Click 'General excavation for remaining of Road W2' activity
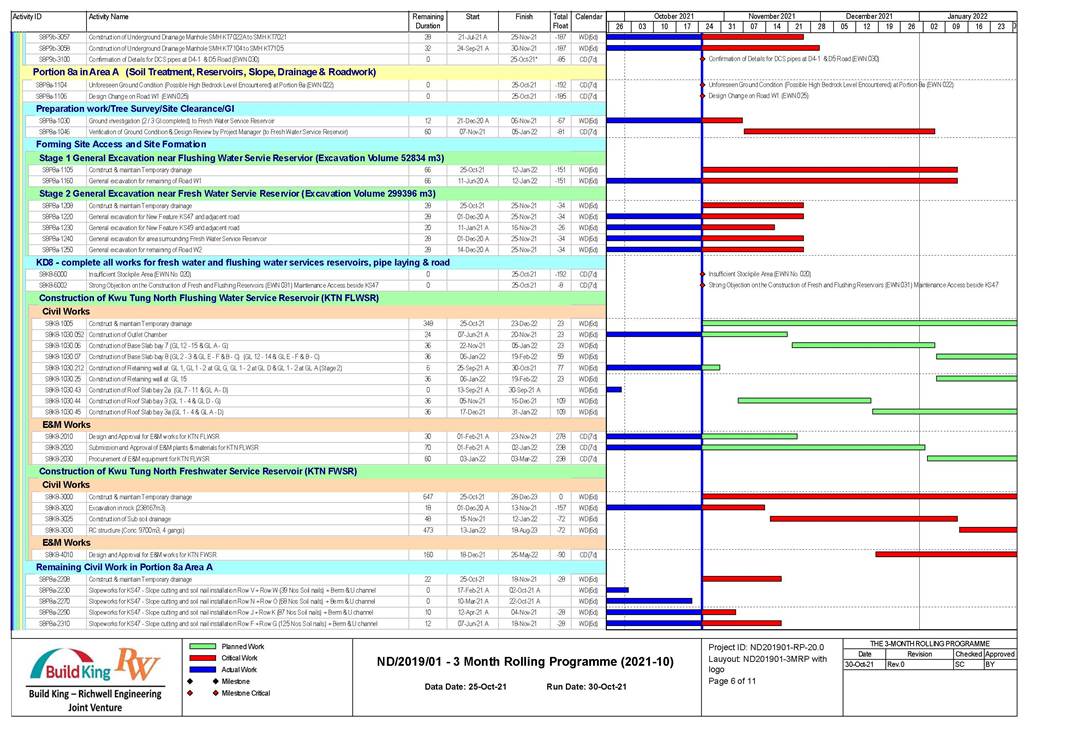The image size is (1069, 756). (145, 250)
